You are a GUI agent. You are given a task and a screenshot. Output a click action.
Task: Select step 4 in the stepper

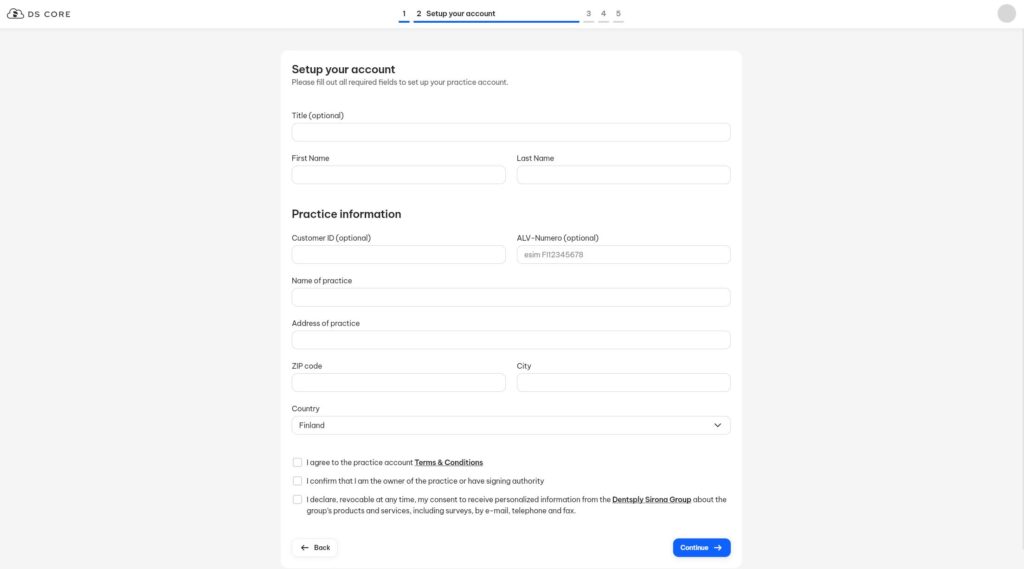[x=603, y=14]
